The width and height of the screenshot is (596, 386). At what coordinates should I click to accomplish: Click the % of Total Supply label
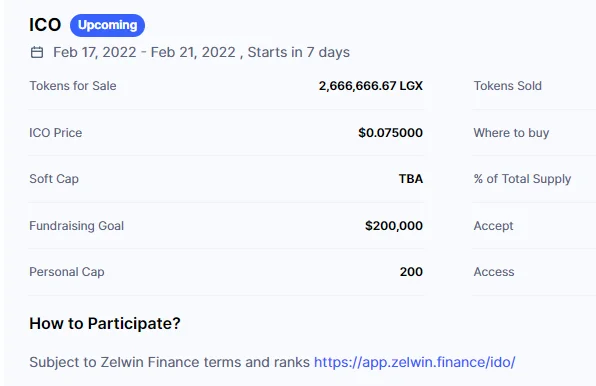(522, 179)
